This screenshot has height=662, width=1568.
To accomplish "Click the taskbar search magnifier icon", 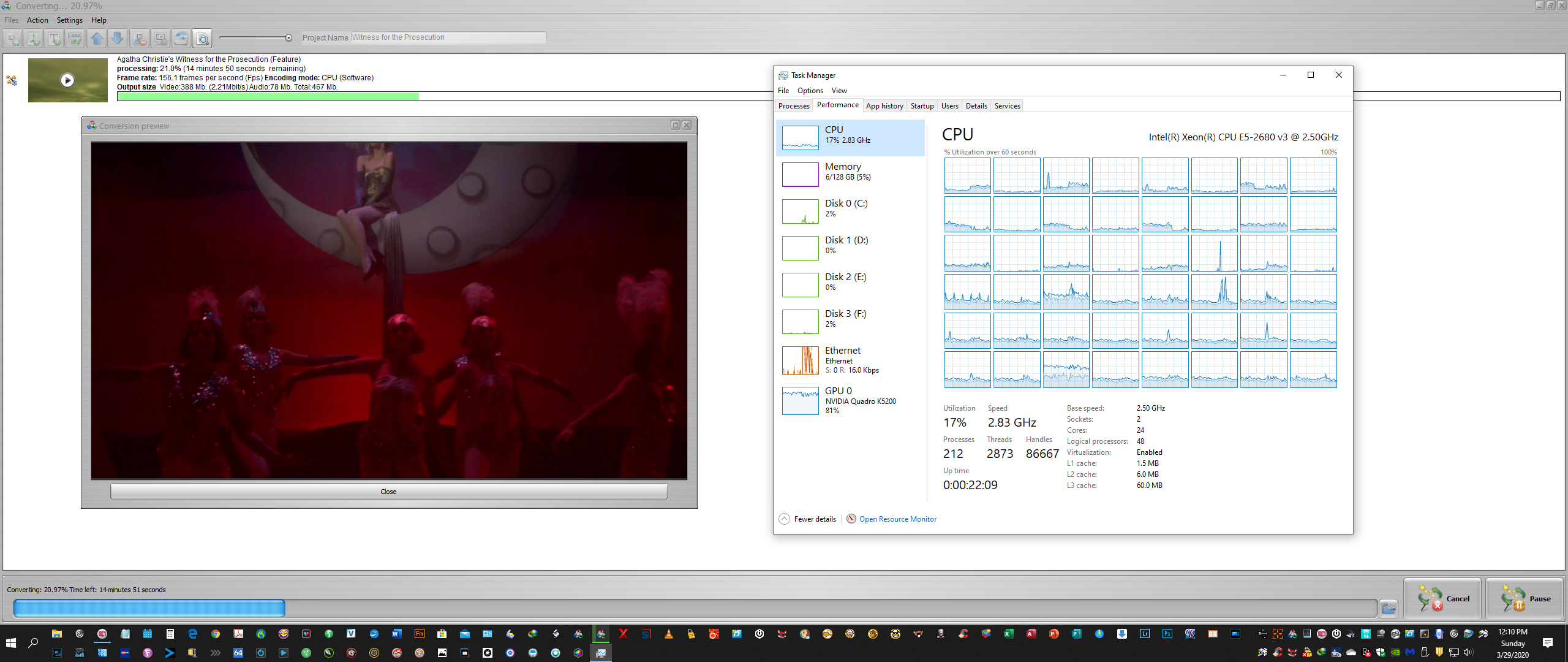I will 33,643.
